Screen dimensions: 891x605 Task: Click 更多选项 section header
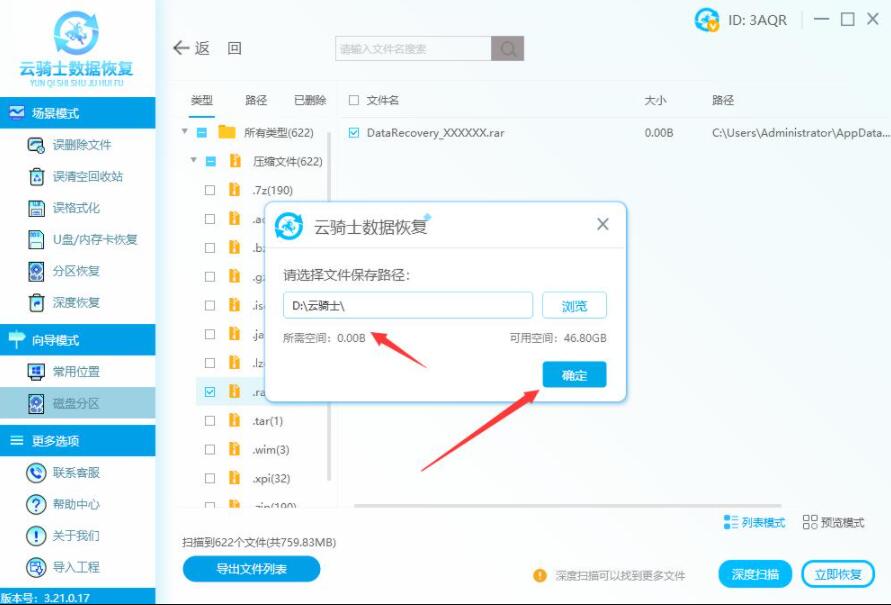coord(77,441)
